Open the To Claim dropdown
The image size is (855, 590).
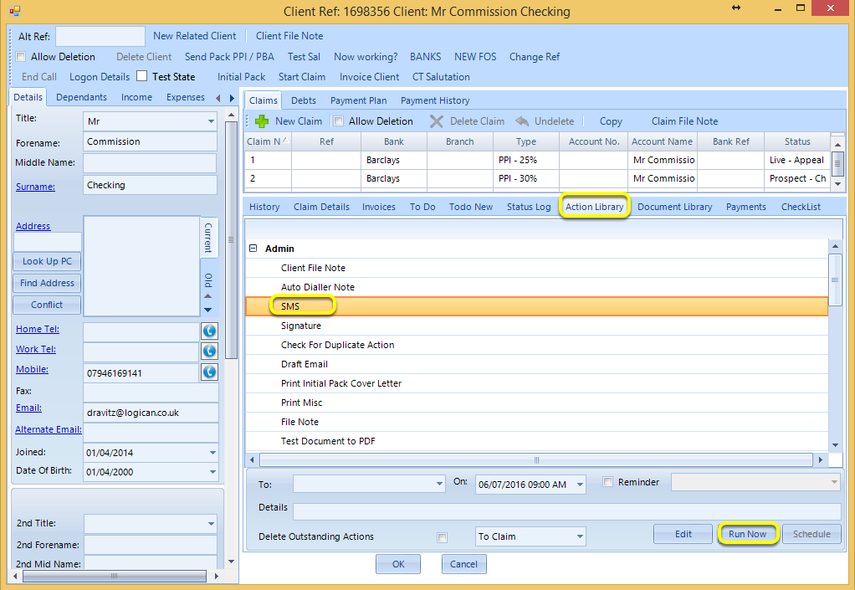[x=531, y=537]
